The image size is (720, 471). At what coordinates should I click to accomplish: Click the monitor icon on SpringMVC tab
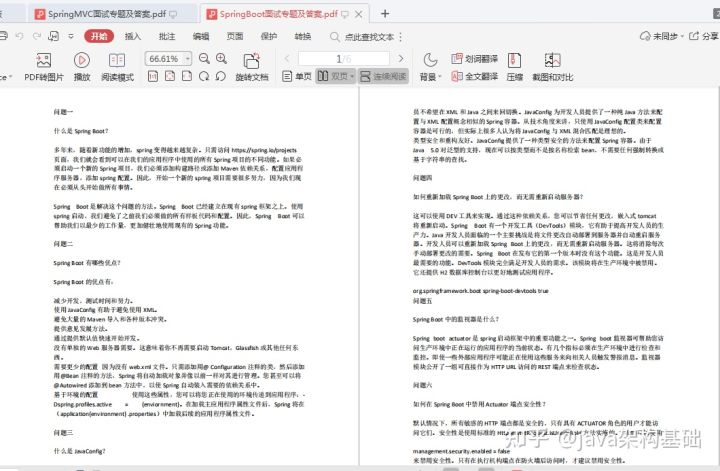pos(173,15)
